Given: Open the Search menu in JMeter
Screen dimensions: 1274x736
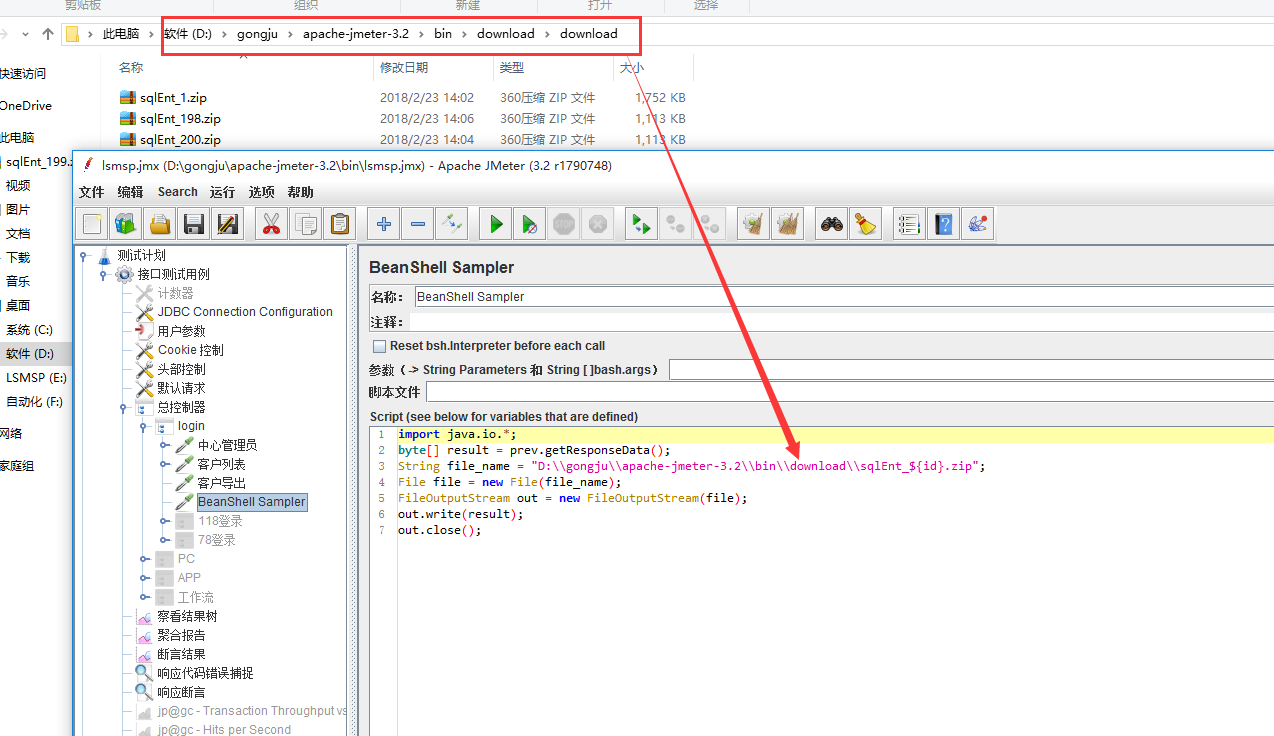Looking at the screenshot, I should point(178,192).
